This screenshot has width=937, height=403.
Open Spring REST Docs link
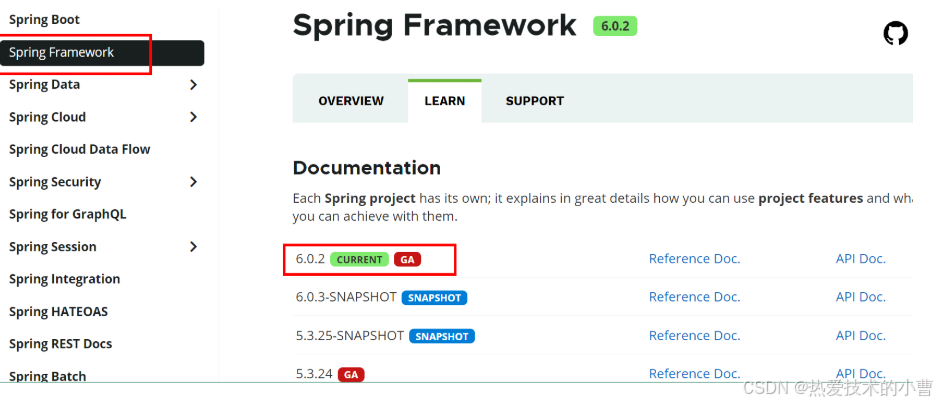(60, 344)
